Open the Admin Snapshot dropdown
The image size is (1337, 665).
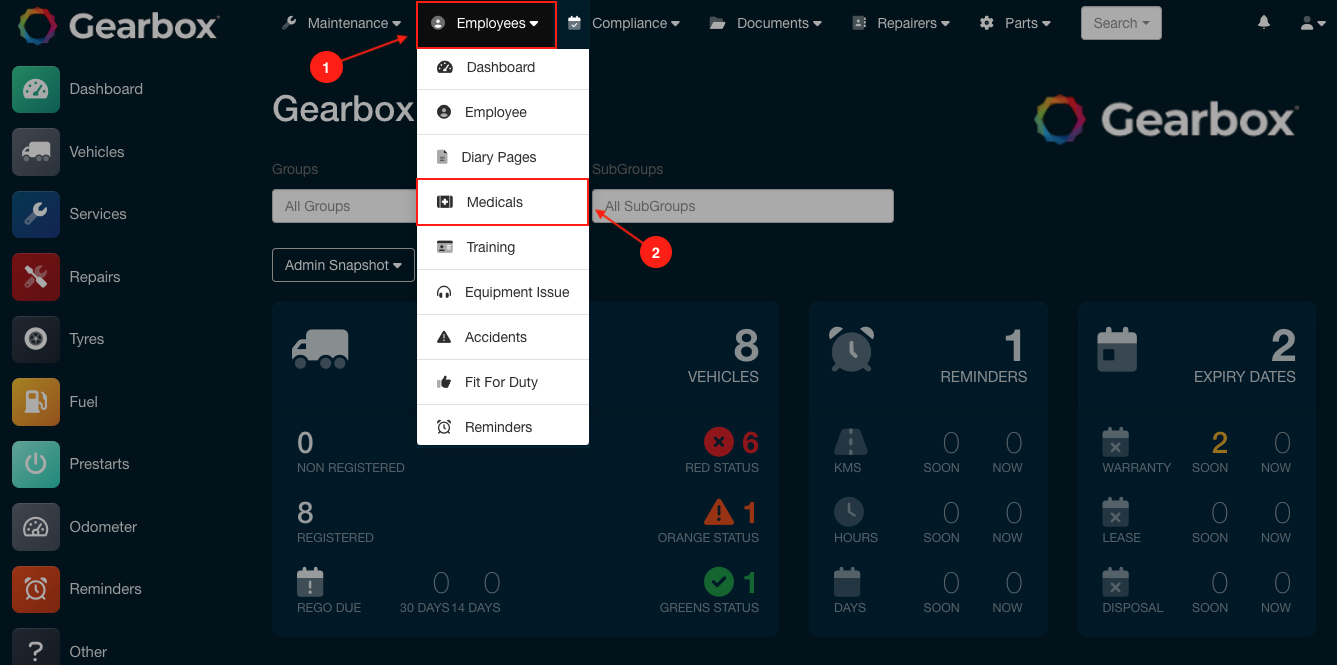(343, 265)
